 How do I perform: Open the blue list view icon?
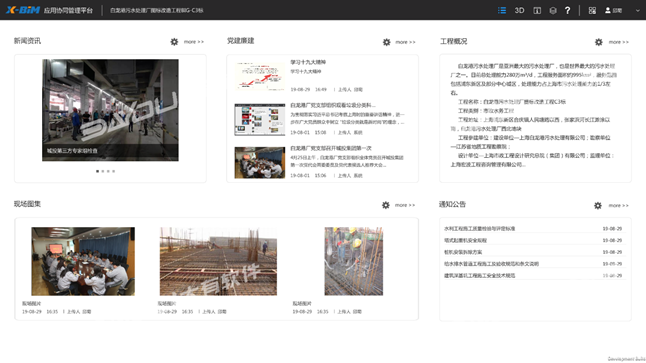tap(502, 10)
